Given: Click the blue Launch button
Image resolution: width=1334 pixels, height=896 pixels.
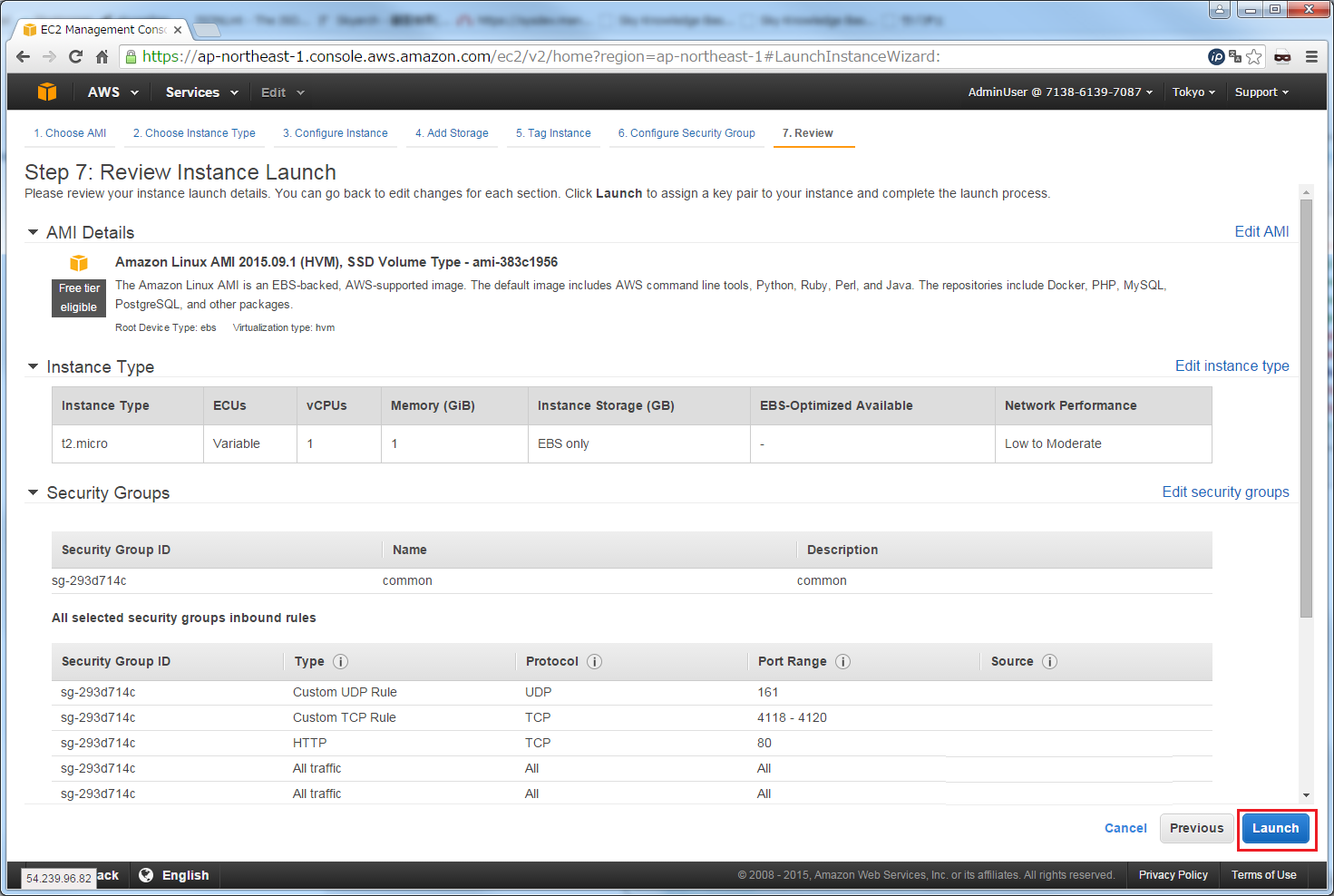Looking at the screenshot, I should pos(1275,828).
